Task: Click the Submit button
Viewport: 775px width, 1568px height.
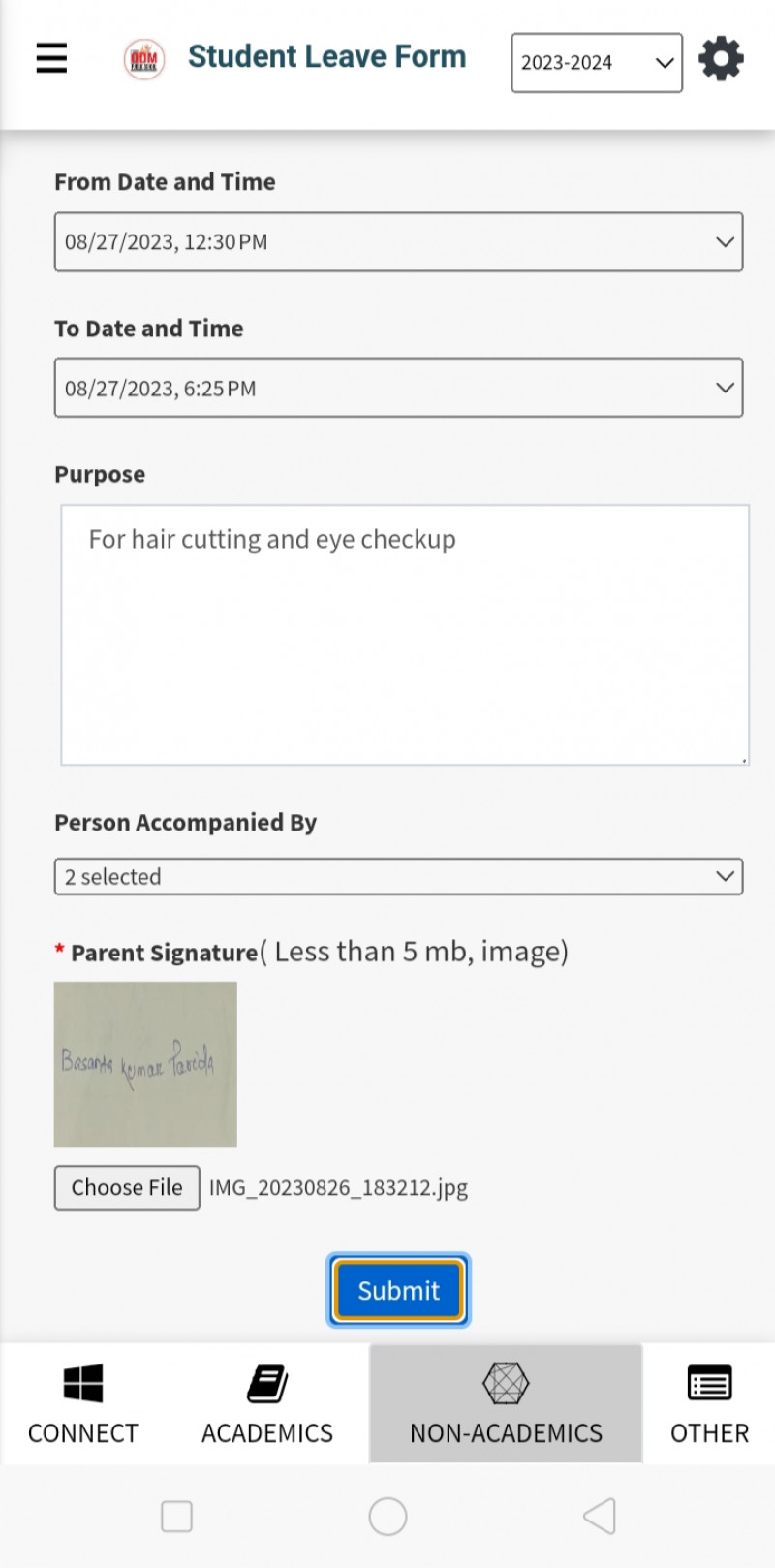Action: coord(398,1290)
